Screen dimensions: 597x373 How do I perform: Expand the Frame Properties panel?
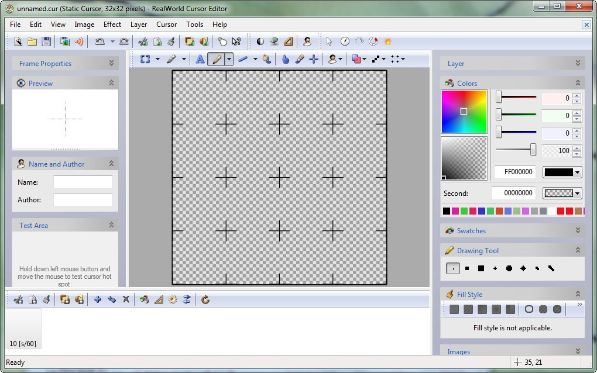pyautogui.click(x=111, y=63)
